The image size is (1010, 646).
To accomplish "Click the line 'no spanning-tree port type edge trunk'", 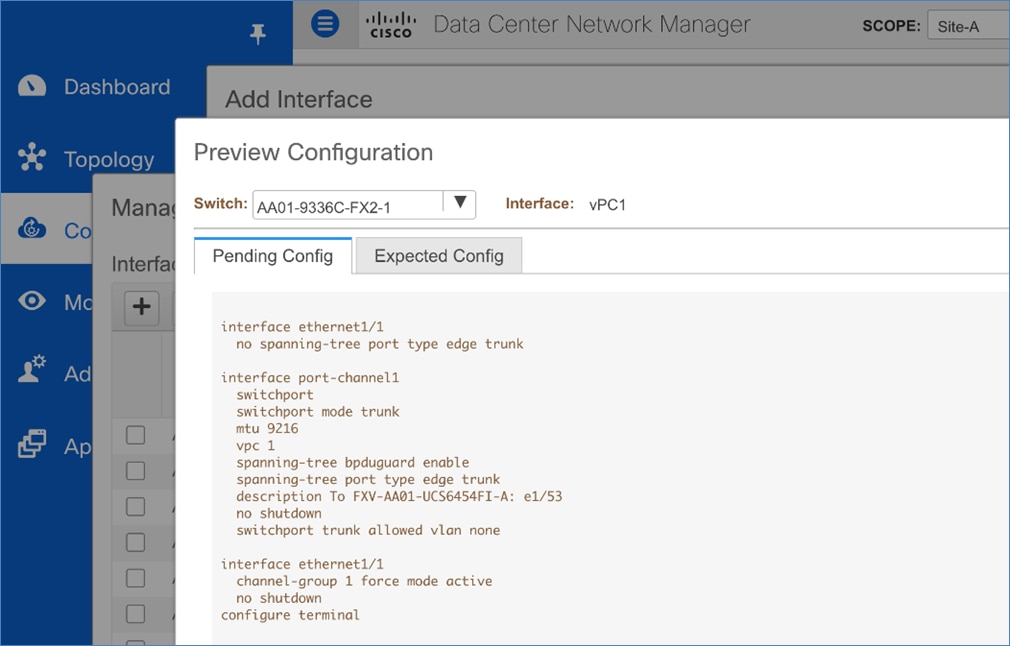I will point(379,344).
